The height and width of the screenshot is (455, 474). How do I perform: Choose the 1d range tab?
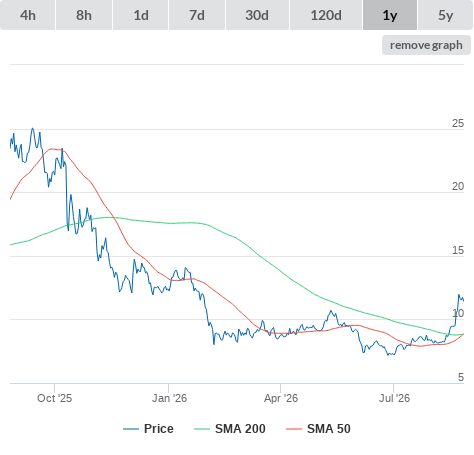pos(141,15)
